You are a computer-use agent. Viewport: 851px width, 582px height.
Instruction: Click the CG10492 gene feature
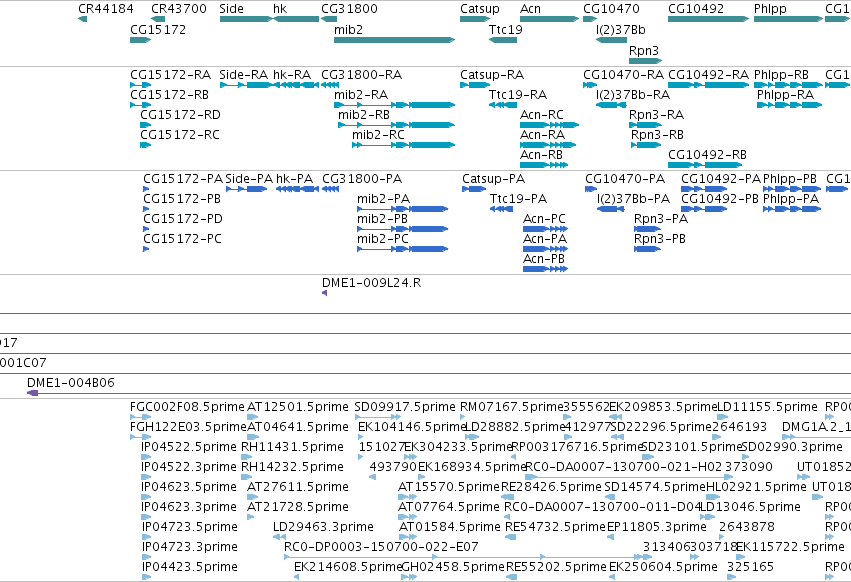[x=708, y=19]
